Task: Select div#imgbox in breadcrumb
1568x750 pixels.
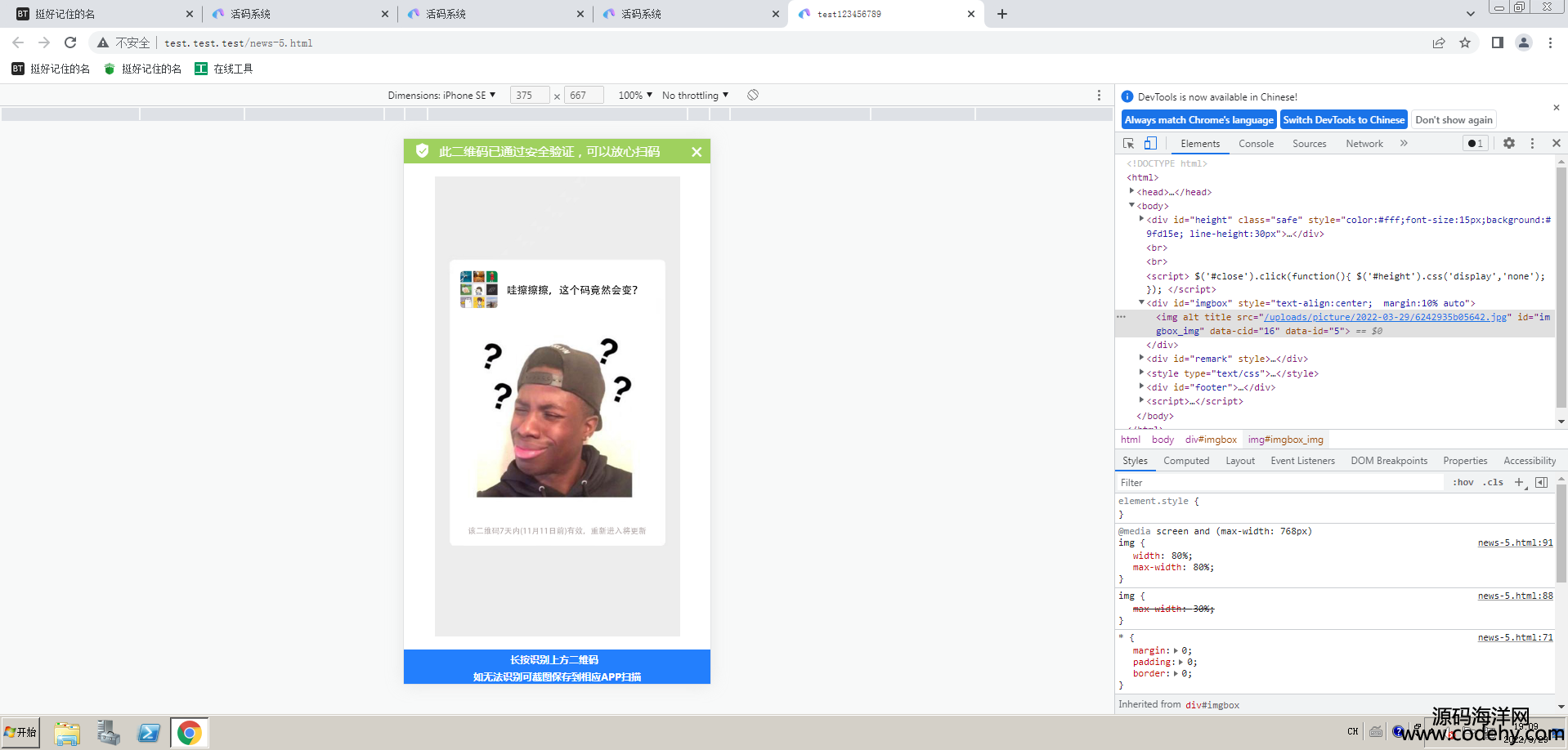Action: pyautogui.click(x=1211, y=440)
